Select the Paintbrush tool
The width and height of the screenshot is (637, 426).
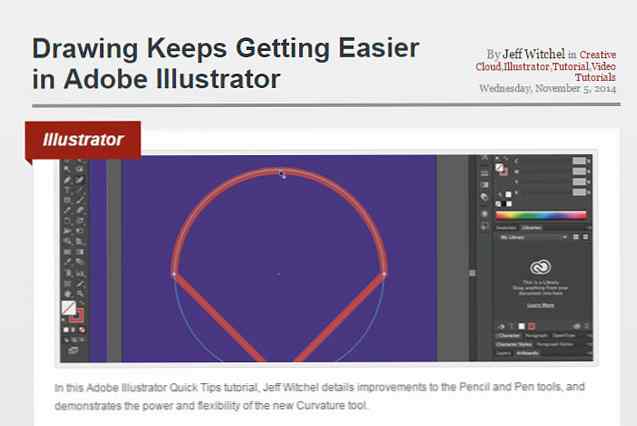80,200
